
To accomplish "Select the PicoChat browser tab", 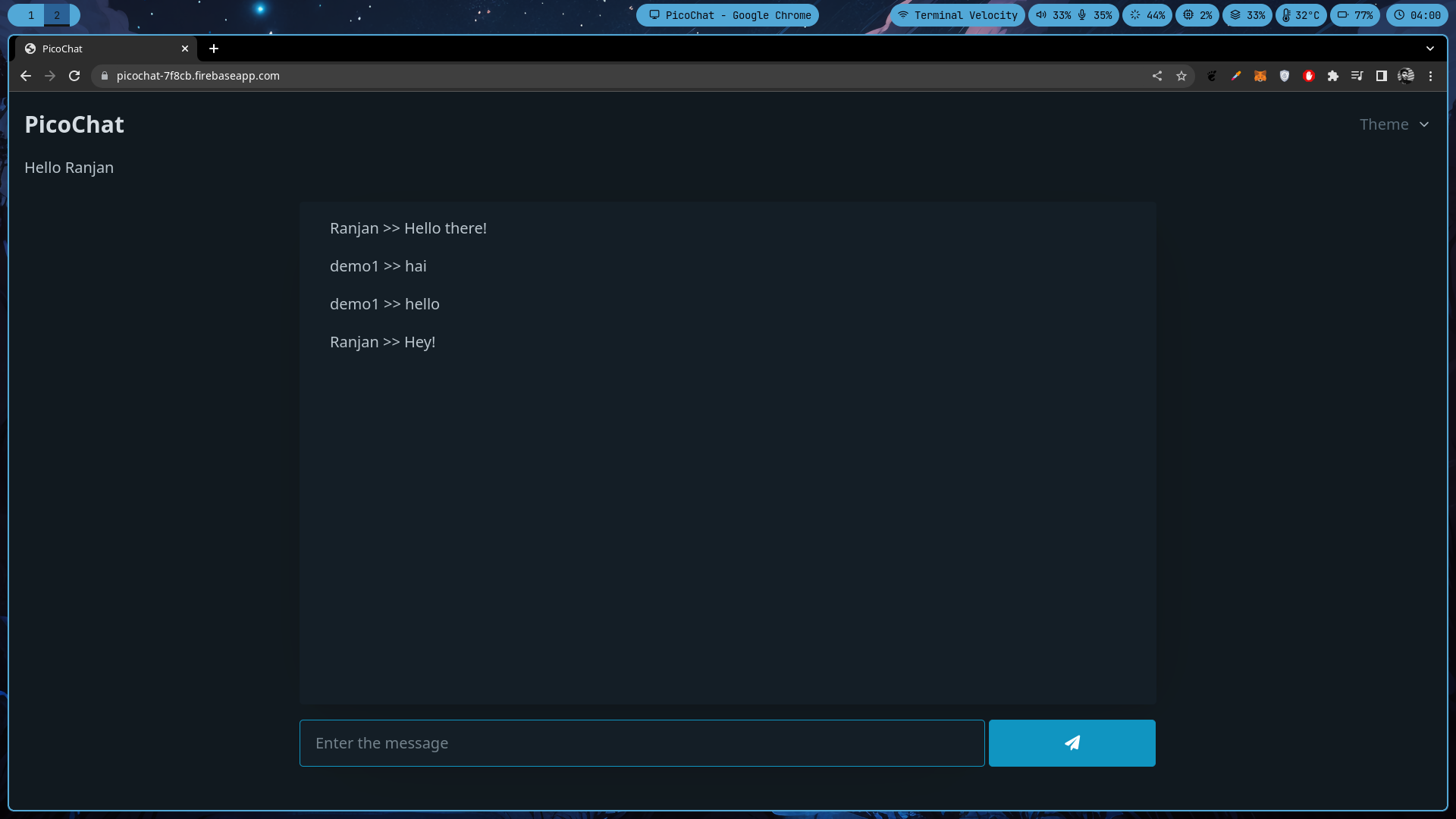I will (x=99, y=49).
